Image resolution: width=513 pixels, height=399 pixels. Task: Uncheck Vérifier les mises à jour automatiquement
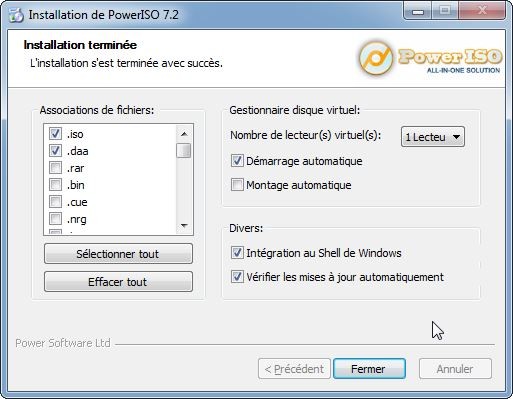pyautogui.click(x=237, y=277)
